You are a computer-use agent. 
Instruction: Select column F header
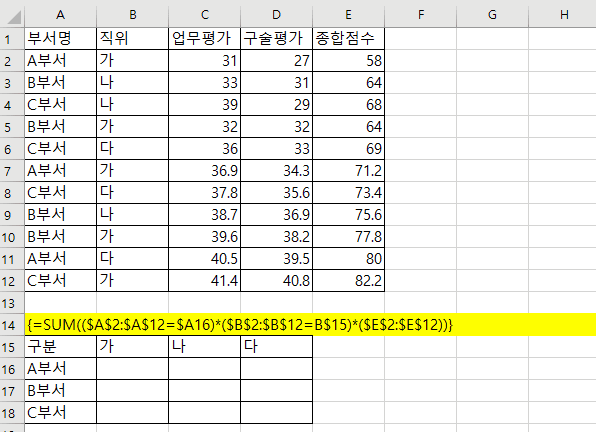tap(420, 14)
